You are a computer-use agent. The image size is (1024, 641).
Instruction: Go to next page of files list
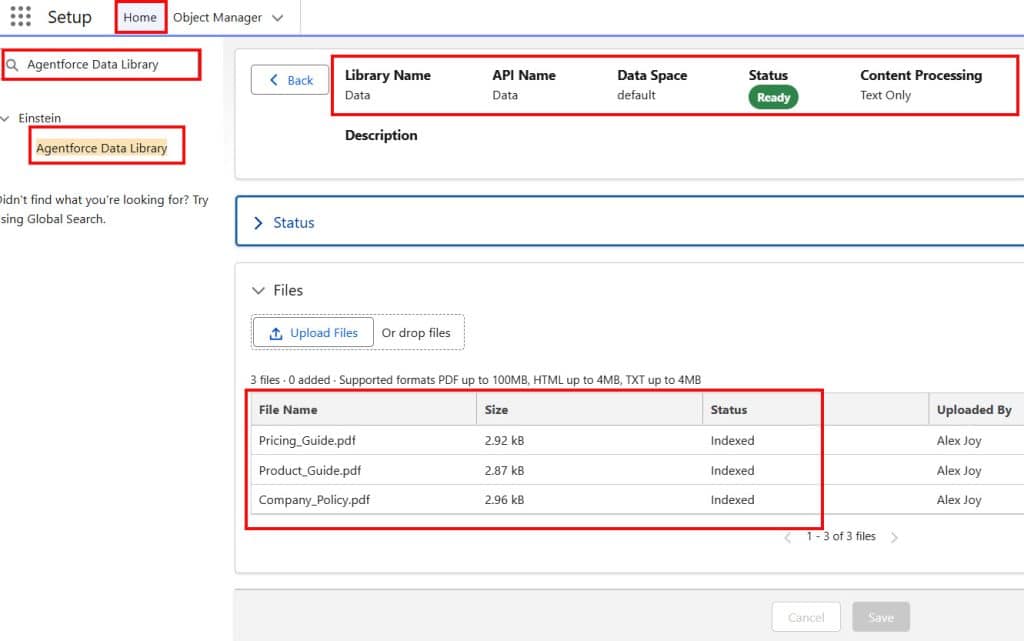point(894,537)
